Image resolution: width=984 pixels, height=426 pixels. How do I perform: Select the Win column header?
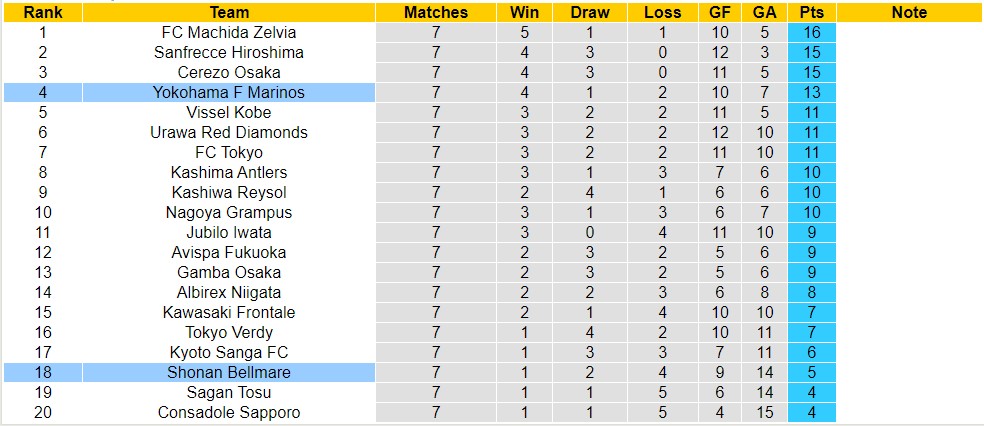pyautogui.click(x=524, y=13)
